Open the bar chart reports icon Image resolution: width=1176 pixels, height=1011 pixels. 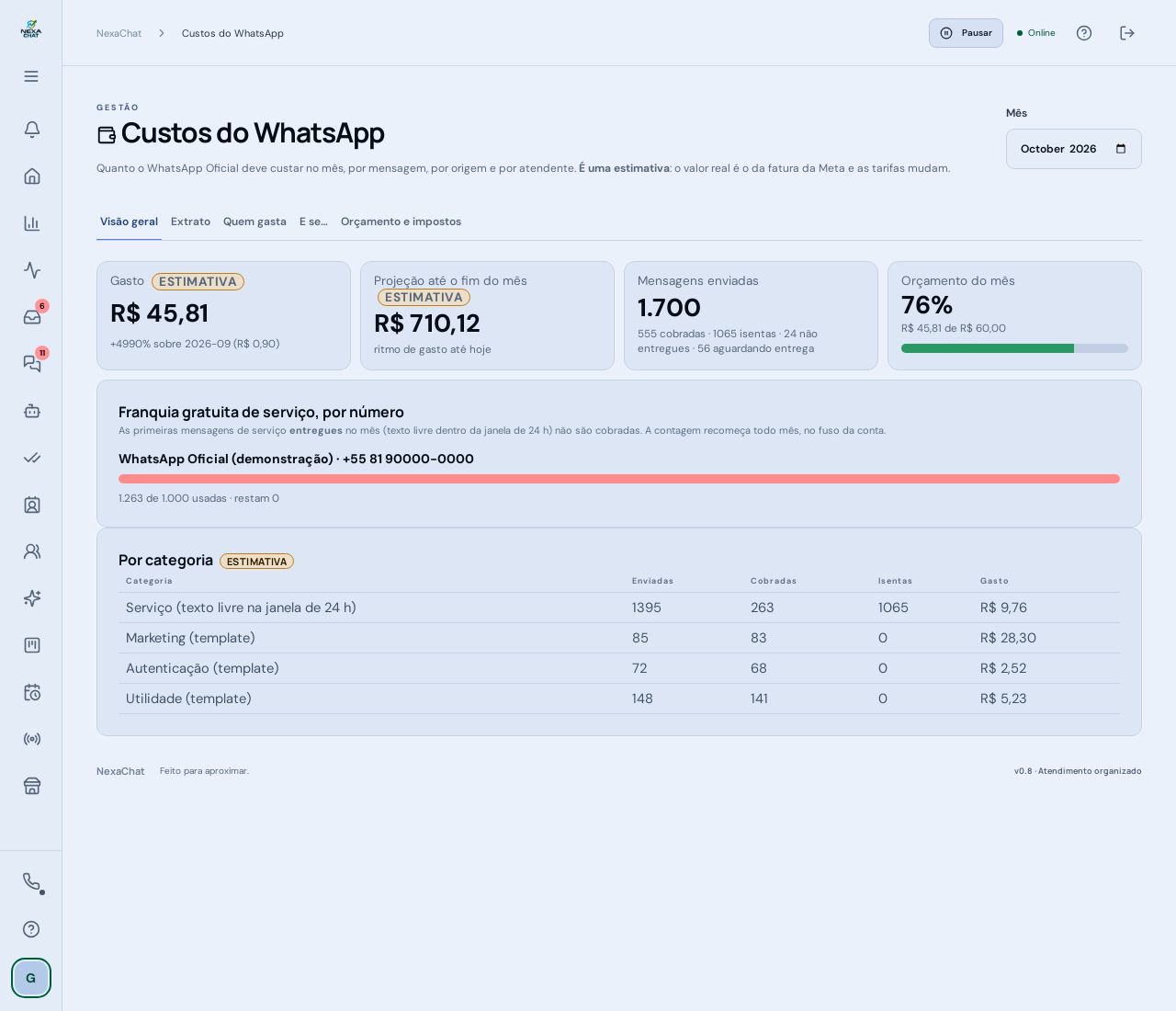click(x=31, y=223)
